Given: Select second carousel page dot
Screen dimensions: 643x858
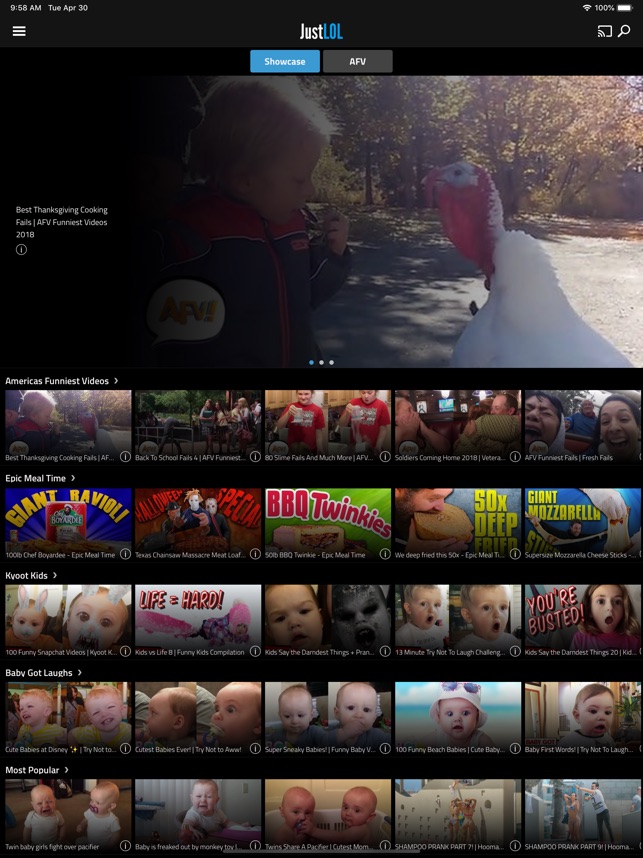Looking at the screenshot, I should (321, 362).
